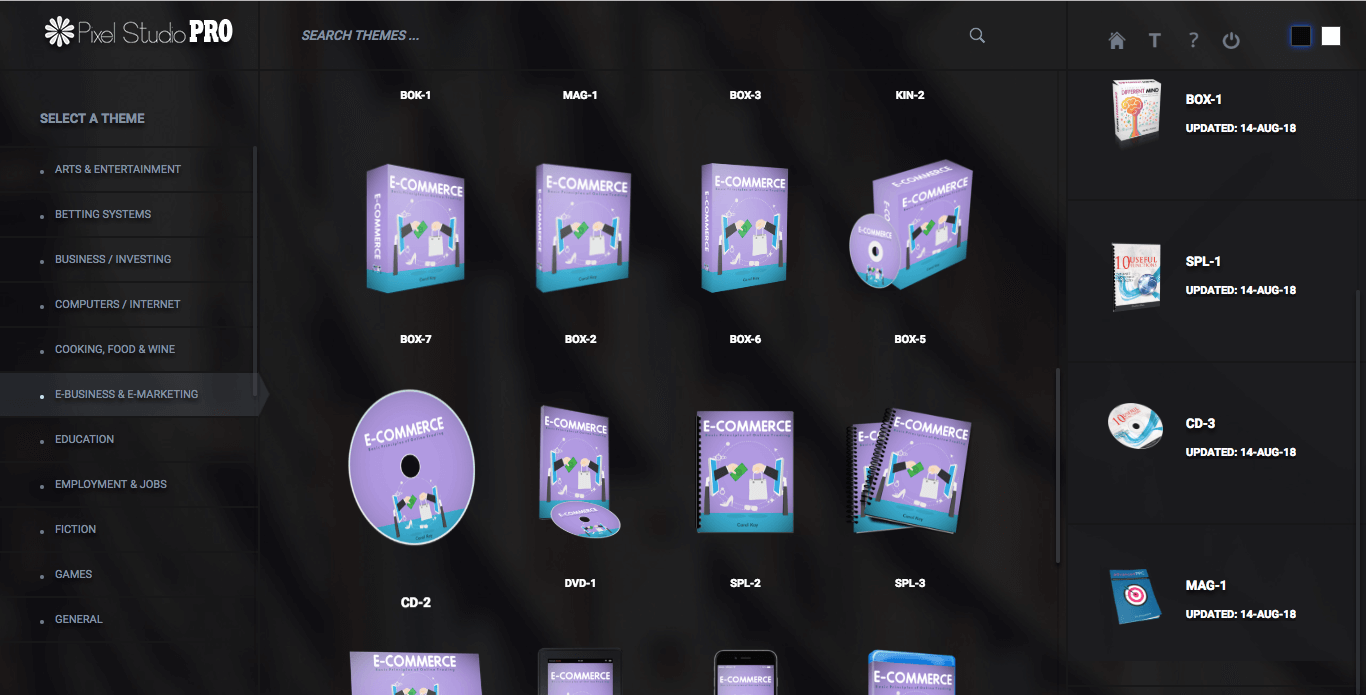Choose the Employment & Jobs category

128,485
